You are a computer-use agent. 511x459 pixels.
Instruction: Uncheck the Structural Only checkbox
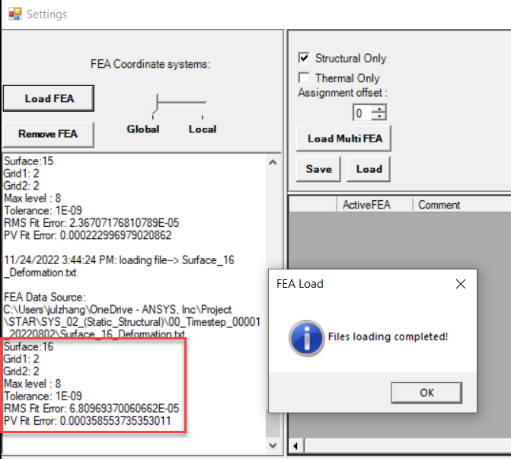304,58
